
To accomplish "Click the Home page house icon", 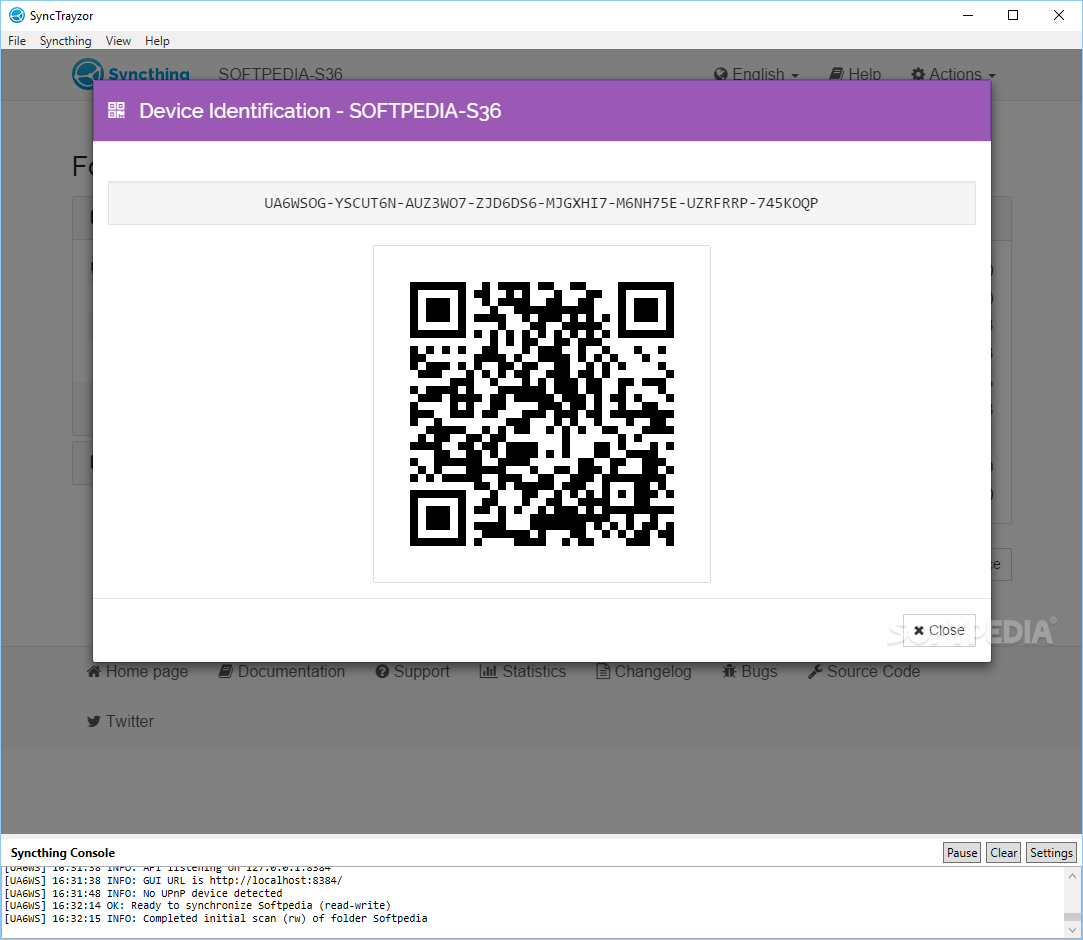I will click(x=94, y=671).
